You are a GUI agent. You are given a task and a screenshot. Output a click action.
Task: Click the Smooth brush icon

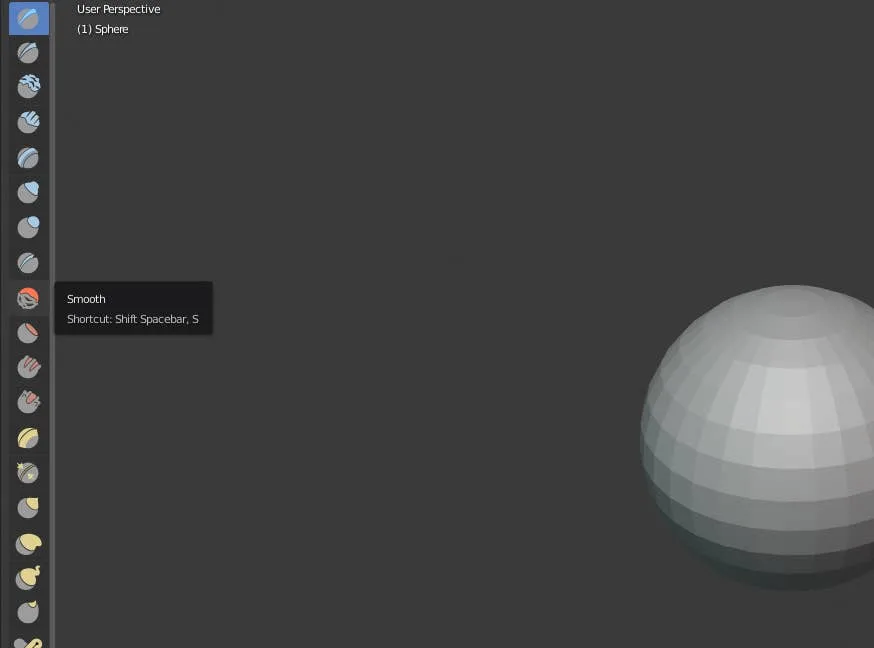tap(28, 298)
